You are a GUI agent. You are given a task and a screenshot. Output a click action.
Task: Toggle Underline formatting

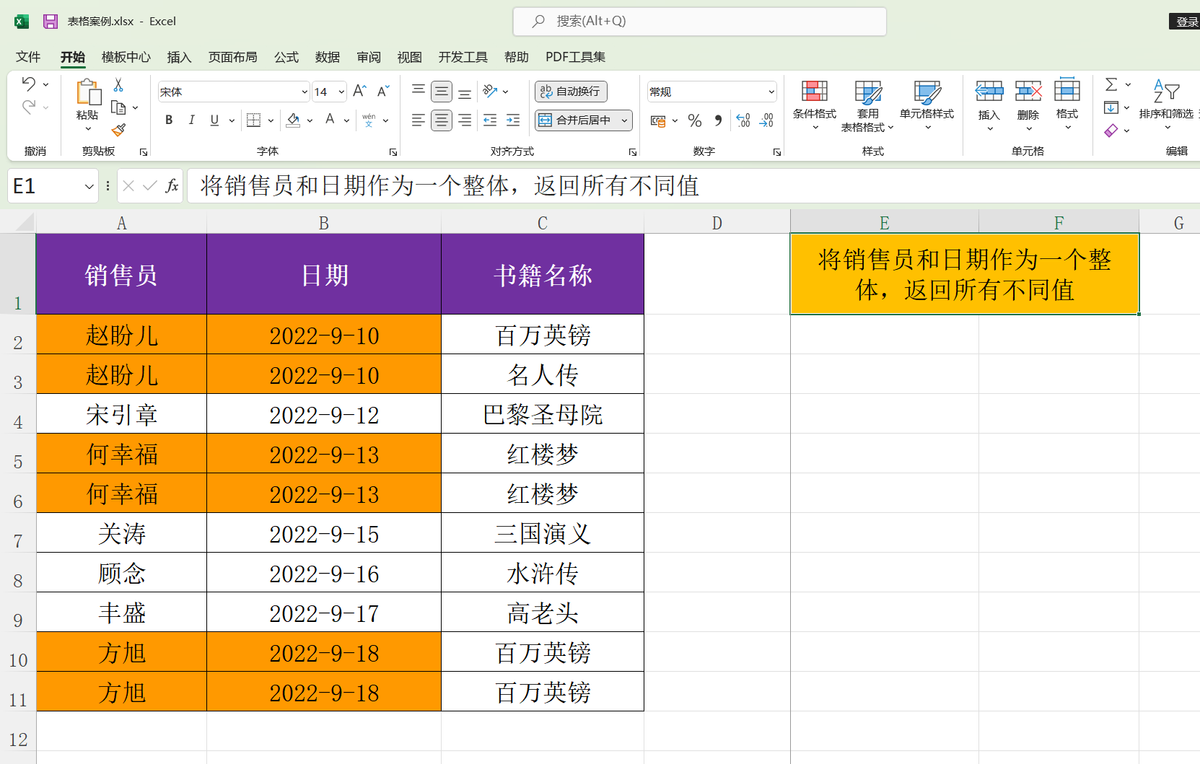click(x=215, y=120)
